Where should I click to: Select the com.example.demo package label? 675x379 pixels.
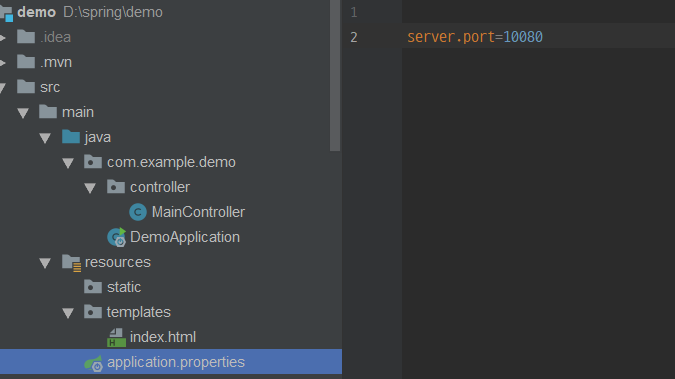171,162
